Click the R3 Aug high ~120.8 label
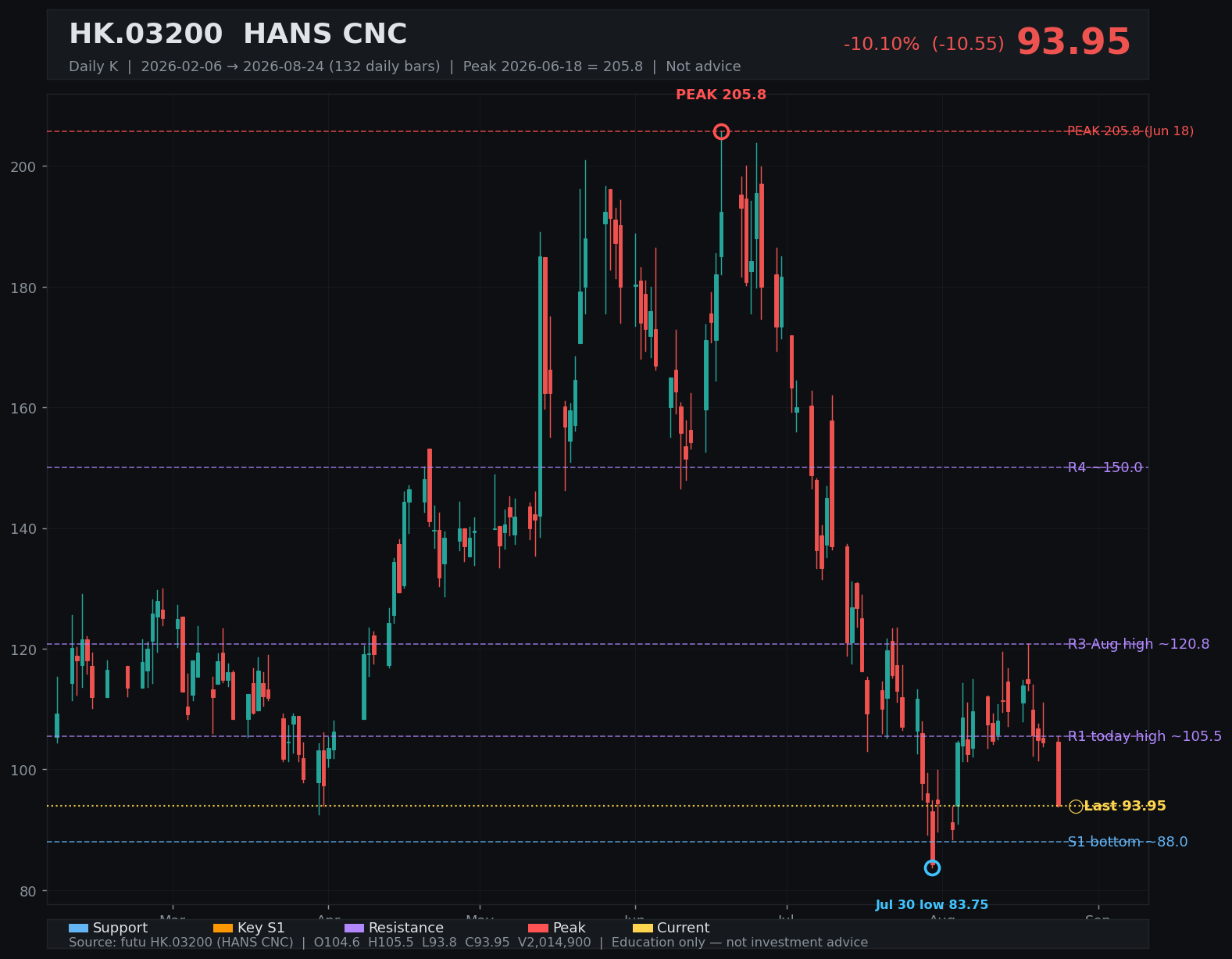The image size is (1232, 959). pyautogui.click(x=1138, y=644)
